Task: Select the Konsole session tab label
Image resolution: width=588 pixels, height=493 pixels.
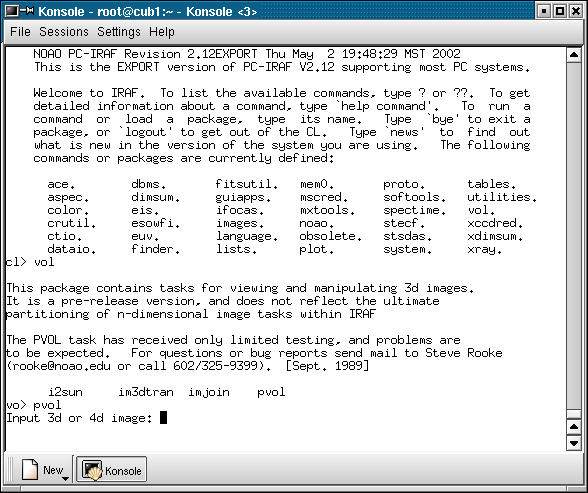Action: (x=123, y=471)
